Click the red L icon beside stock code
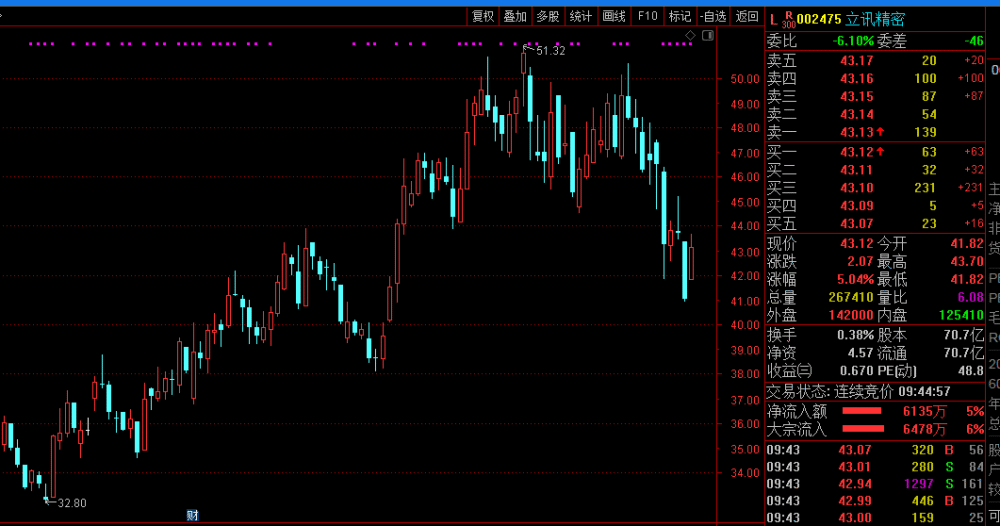The height and width of the screenshot is (526, 1000). (773, 19)
